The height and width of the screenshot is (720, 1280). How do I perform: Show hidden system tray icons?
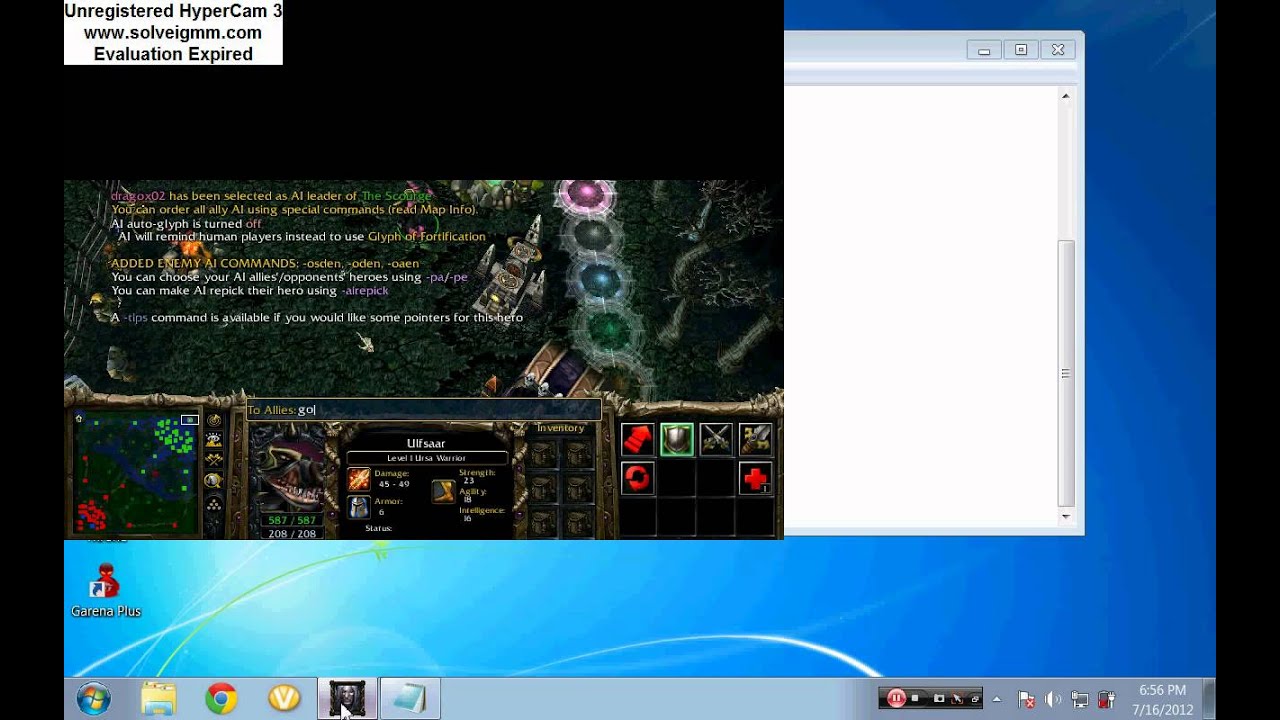click(997, 699)
